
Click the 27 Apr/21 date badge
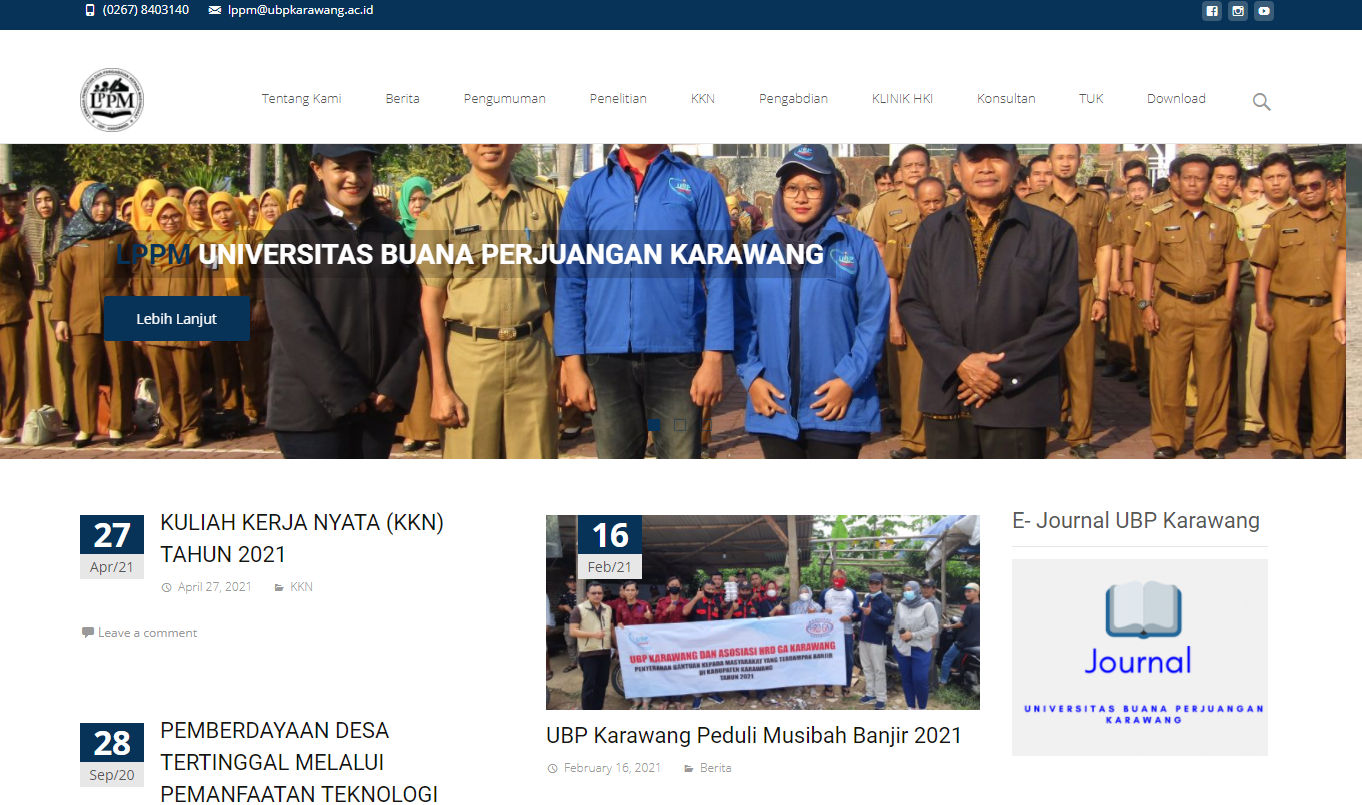[112, 547]
